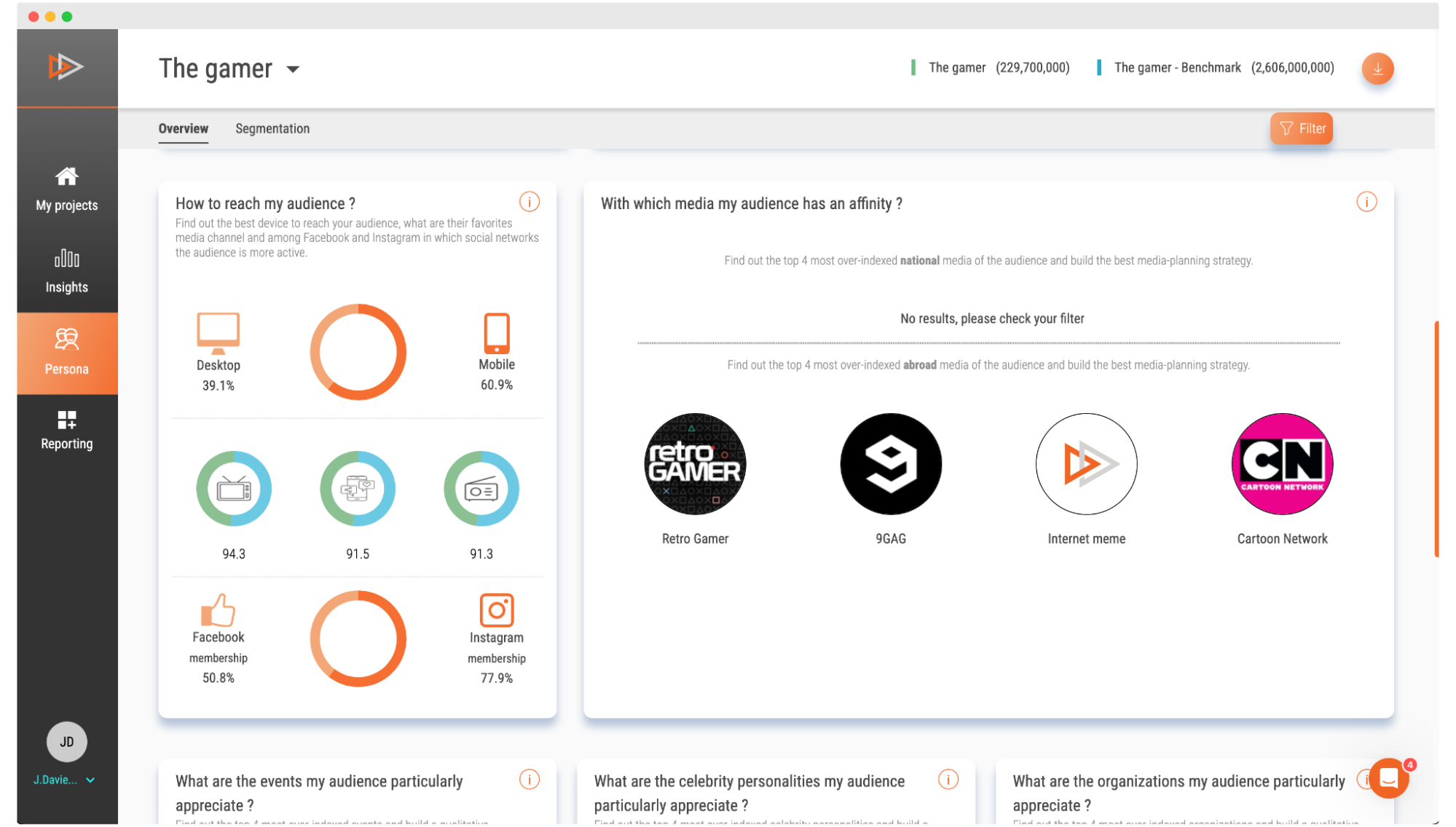The image size is (1456, 827).
Task: Select the Persona sidebar item
Action: click(x=67, y=353)
